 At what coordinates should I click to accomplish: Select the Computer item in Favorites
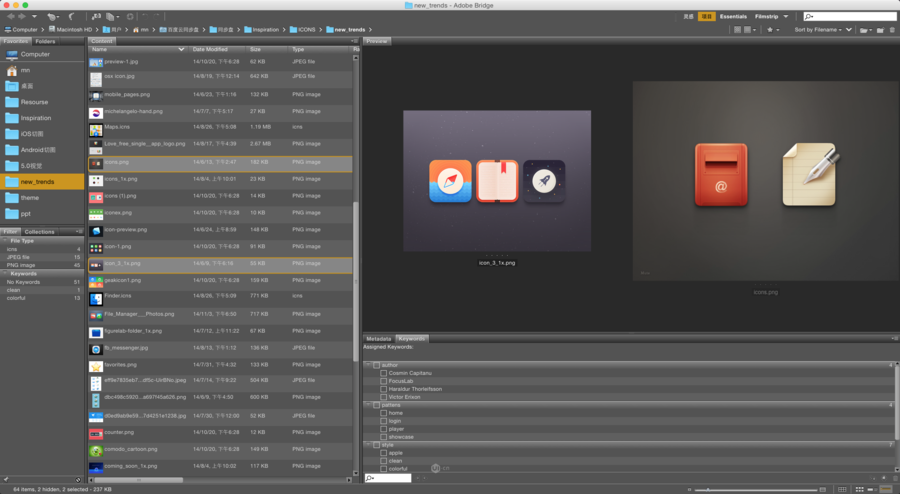tap(35, 54)
